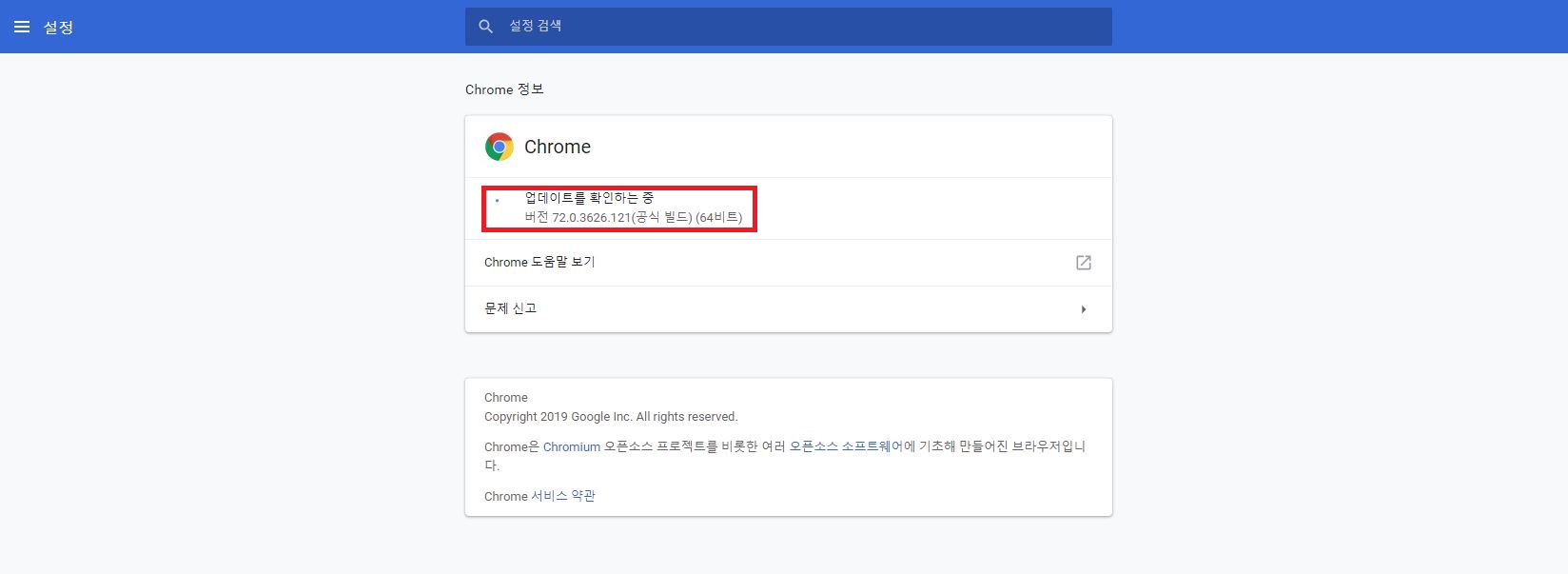Expand the 문제 신고 arrow

(x=1083, y=309)
